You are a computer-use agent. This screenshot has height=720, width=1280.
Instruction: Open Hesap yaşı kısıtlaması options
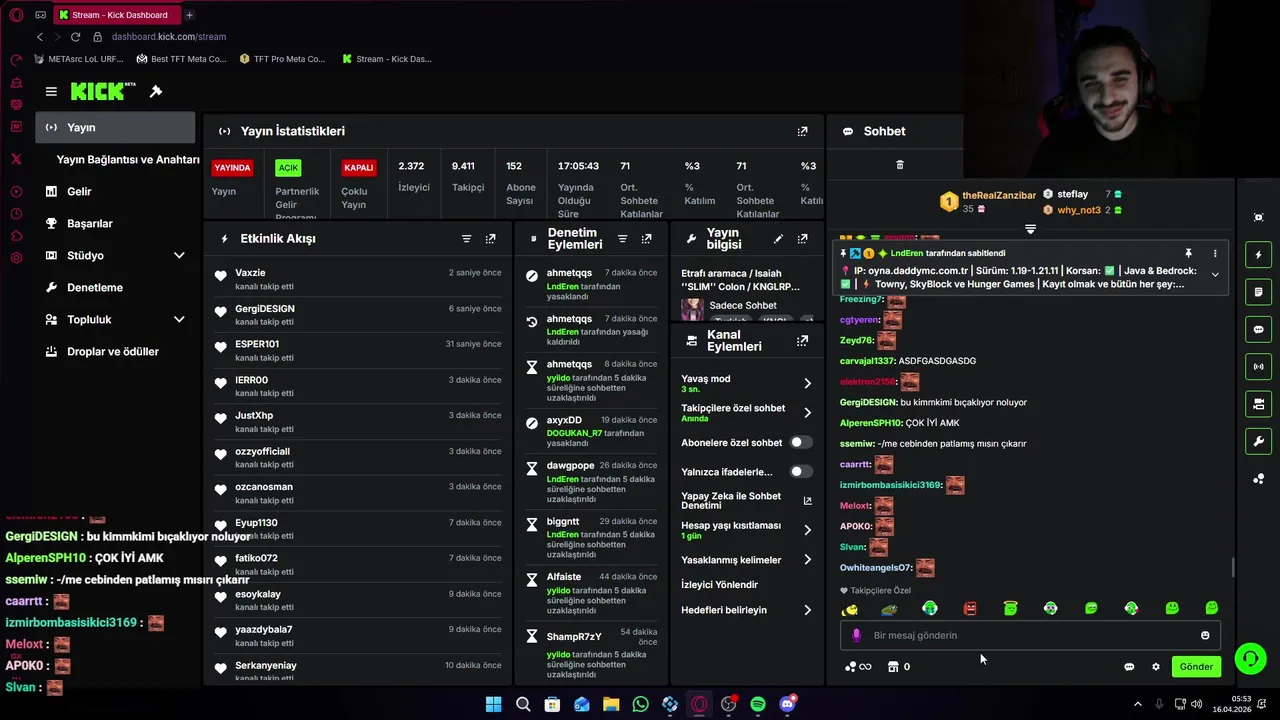807,530
